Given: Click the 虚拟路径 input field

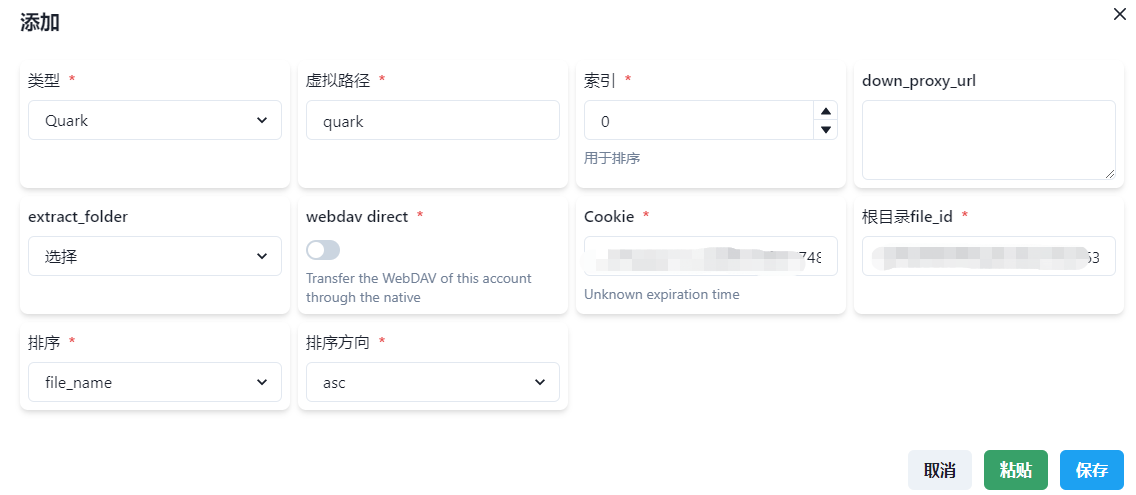Looking at the screenshot, I should point(432,120).
